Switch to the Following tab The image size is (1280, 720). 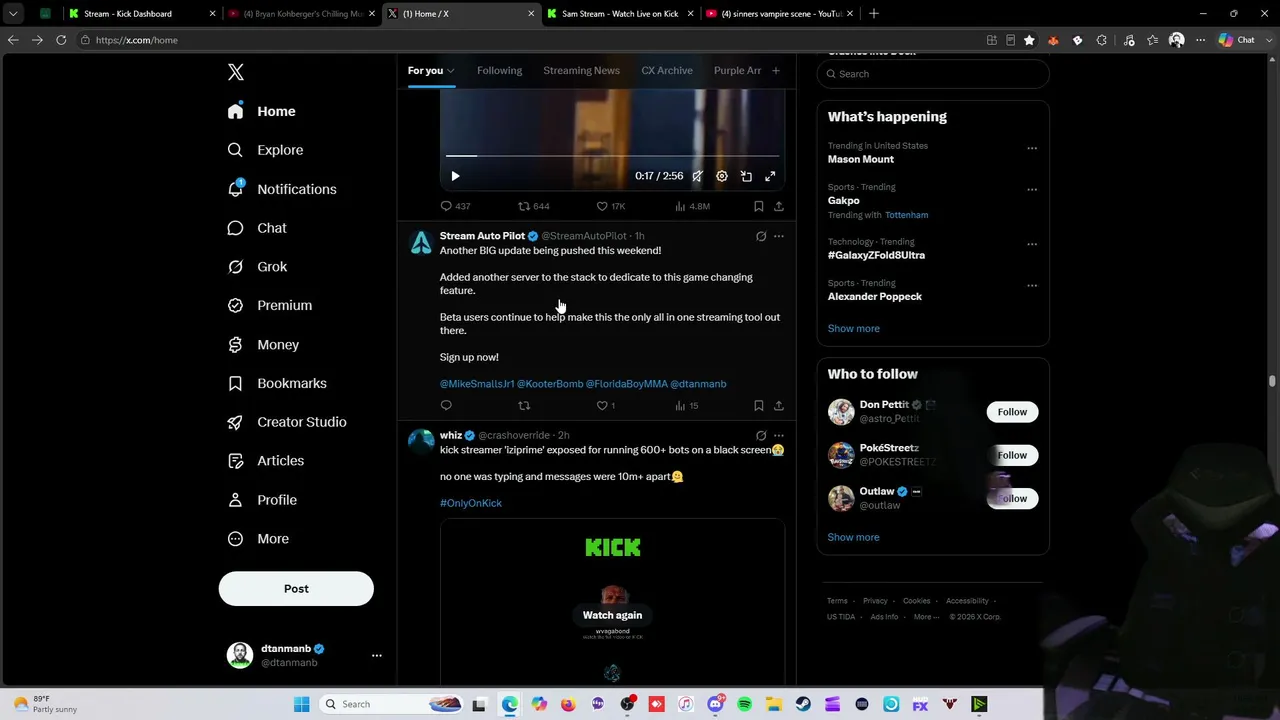point(499,70)
